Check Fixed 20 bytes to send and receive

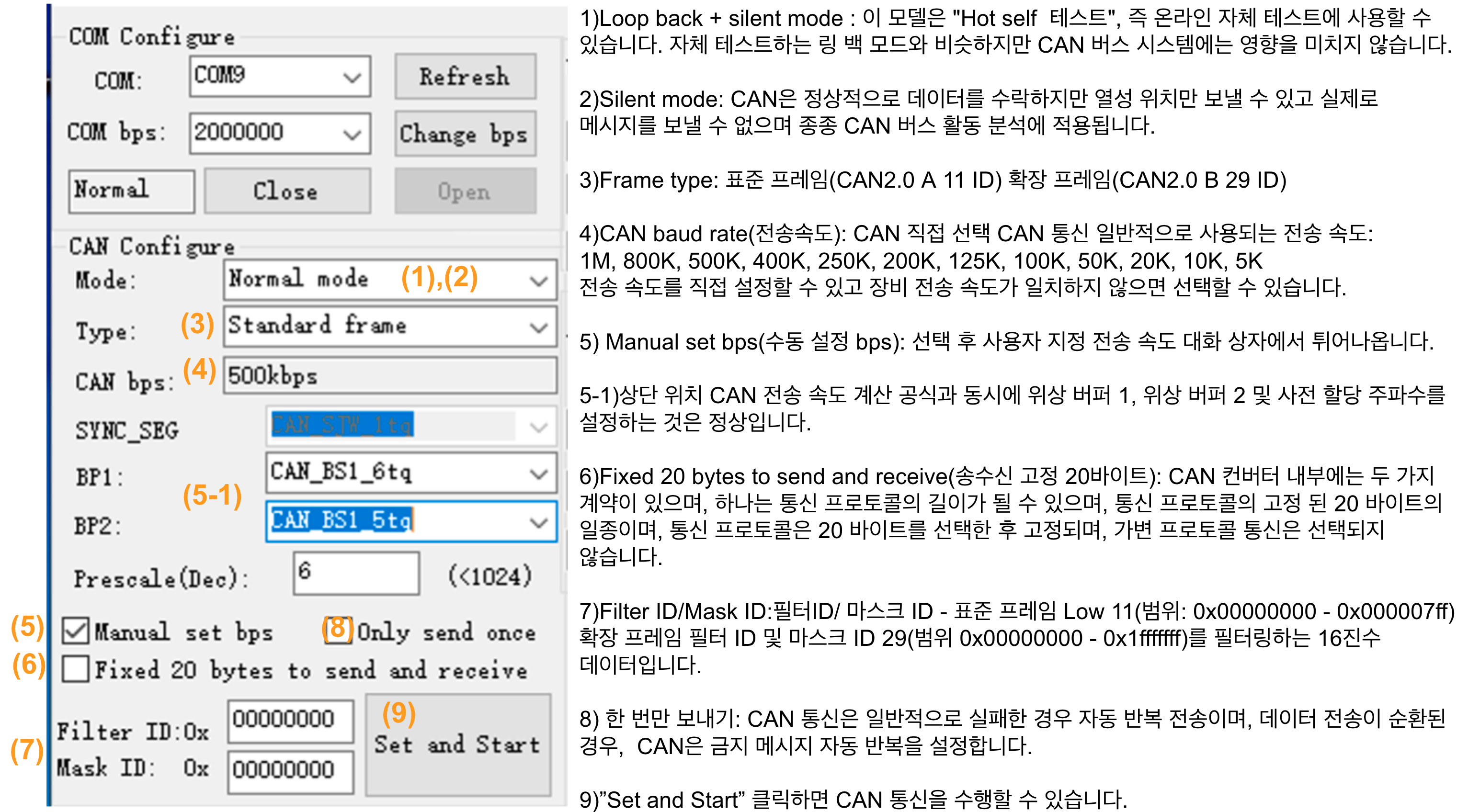[76, 669]
